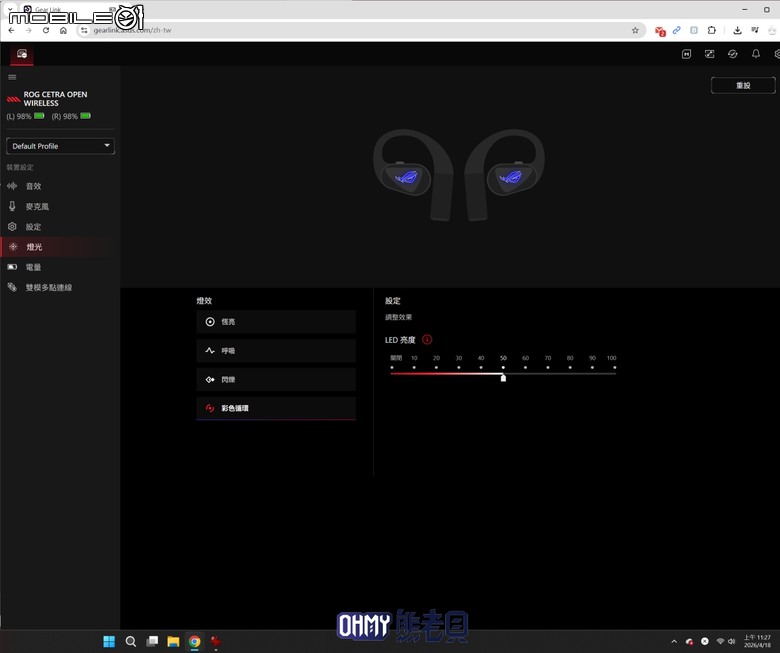View site information icon in address bar
Screen dimensions: 780x653
point(84,30)
